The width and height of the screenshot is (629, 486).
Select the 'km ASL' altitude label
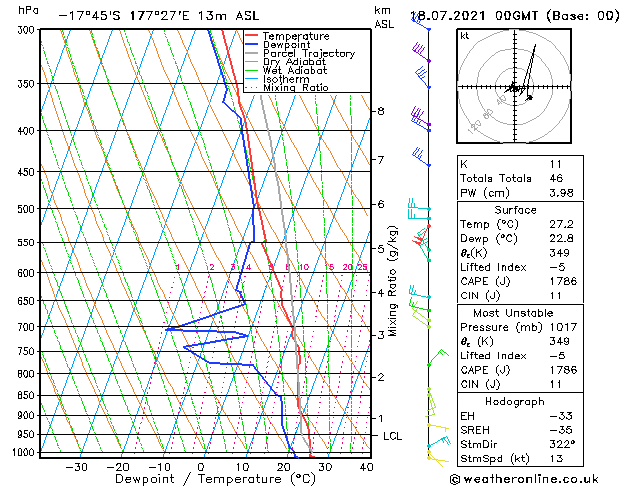[x=384, y=17]
